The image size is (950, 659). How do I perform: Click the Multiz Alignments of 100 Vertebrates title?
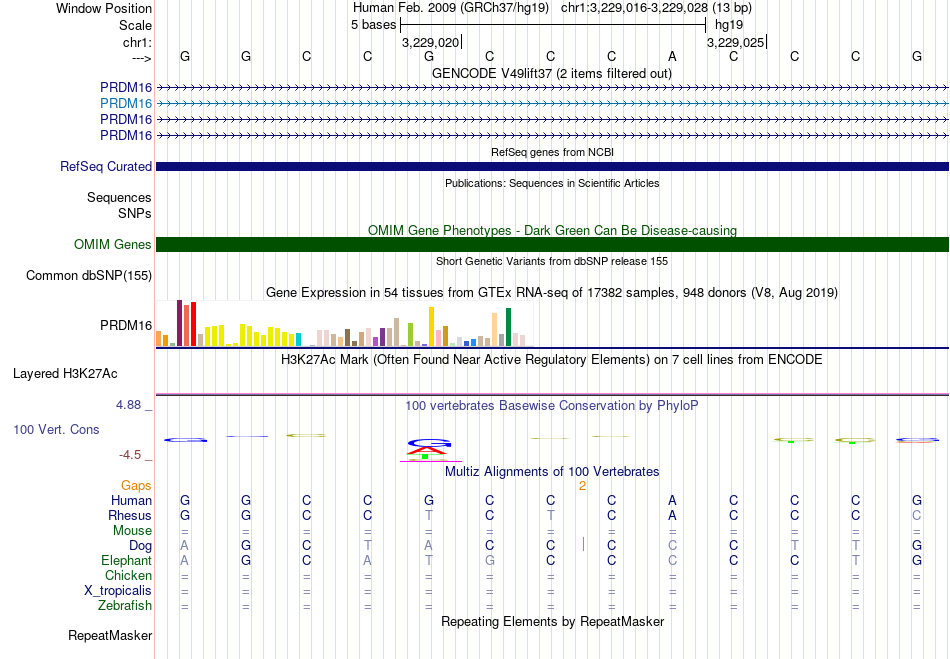click(x=552, y=472)
